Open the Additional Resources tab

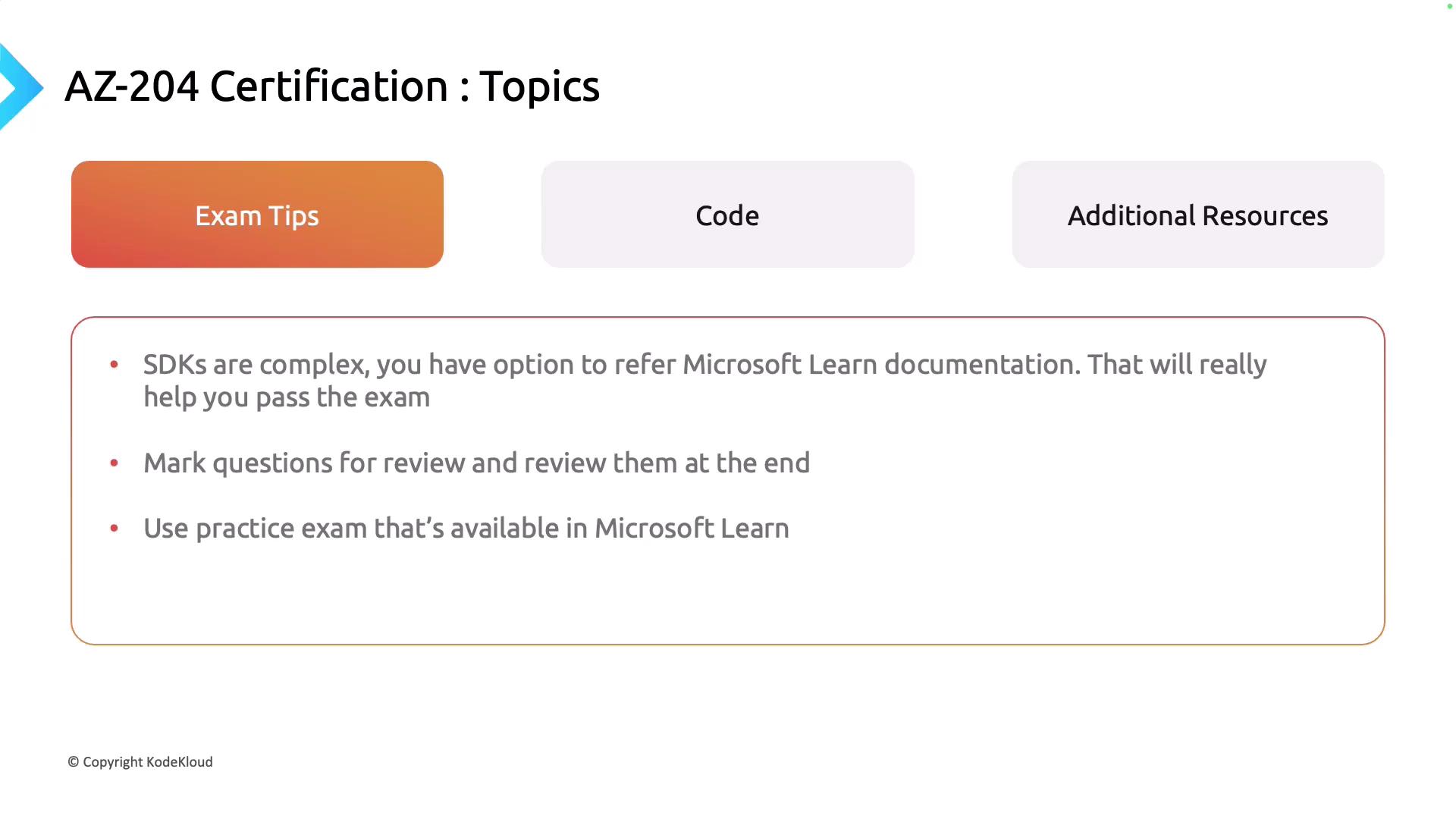point(1197,215)
